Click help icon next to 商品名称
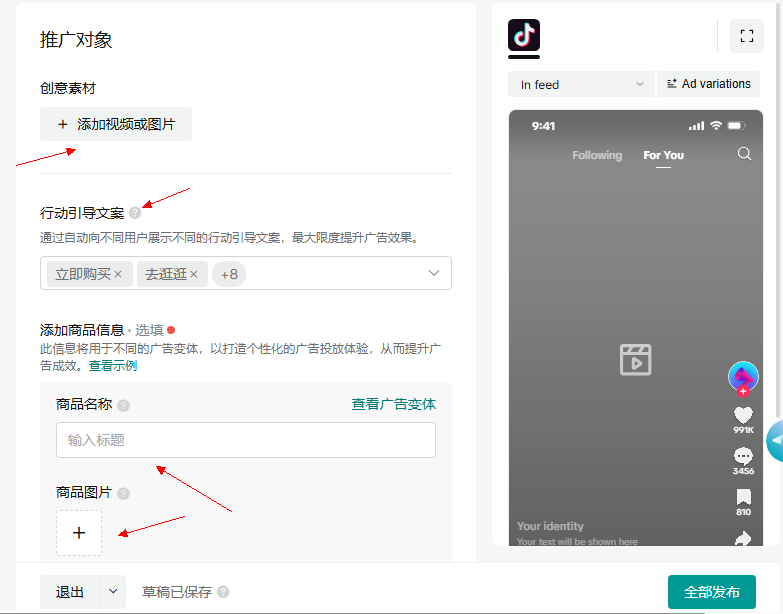 point(123,405)
